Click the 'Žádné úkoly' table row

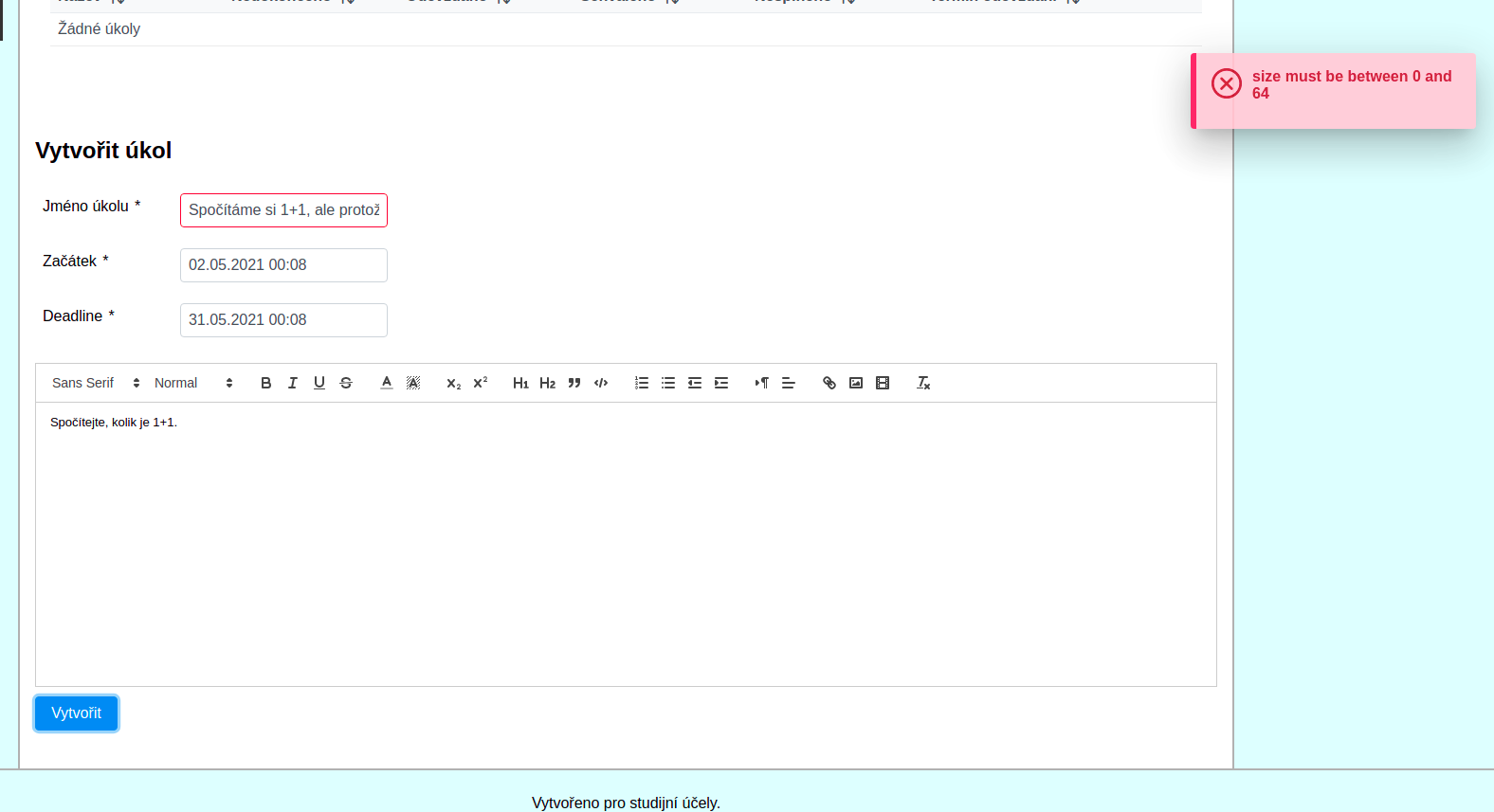pos(626,29)
